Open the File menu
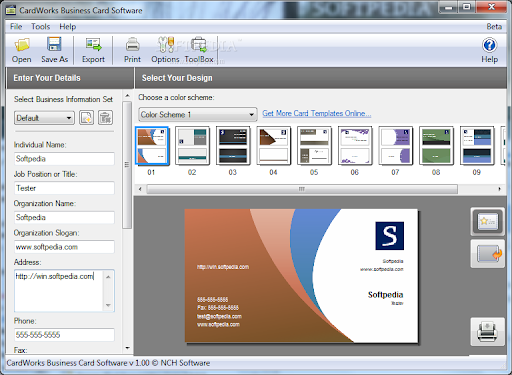512x375 pixels. pyautogui.click(x=16, y=27)
